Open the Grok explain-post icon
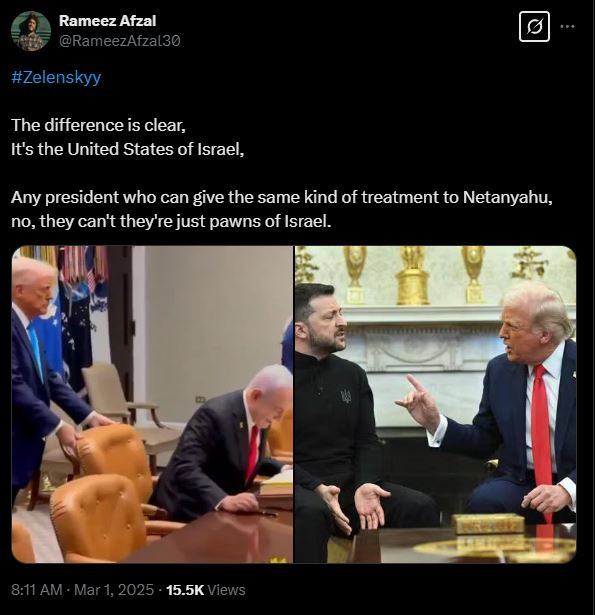 point(534,27)
